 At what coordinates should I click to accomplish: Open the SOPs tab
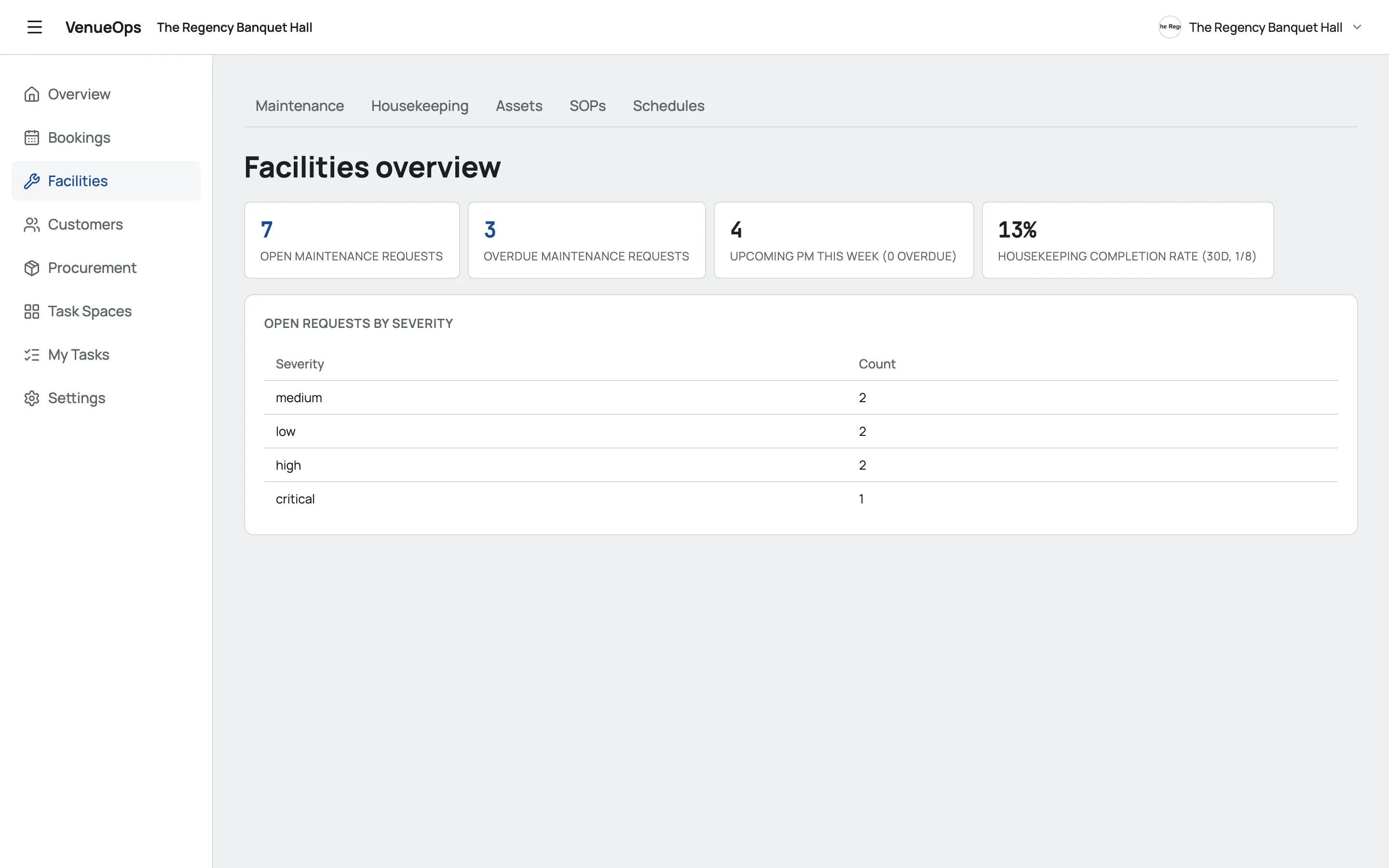pyautogui.click(x=587, y=106)
